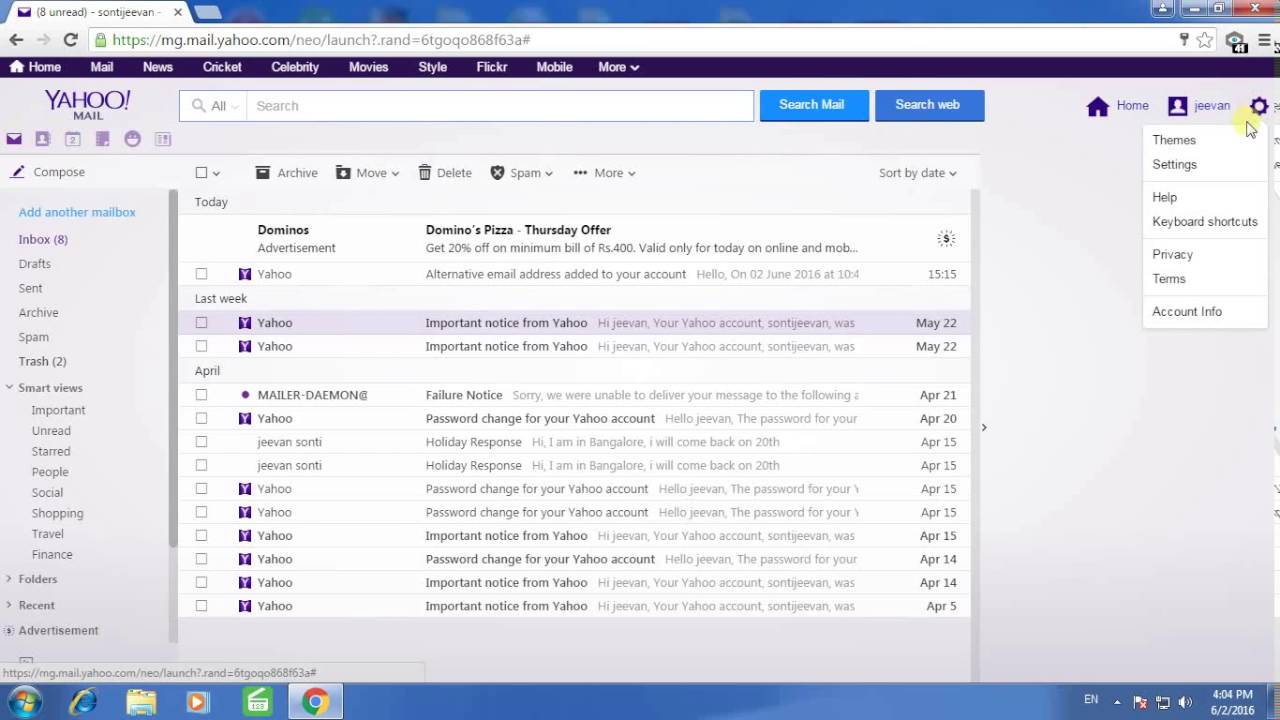Click the mail search input field
This screenshot has width=1280, height=720.
[500, 106]
